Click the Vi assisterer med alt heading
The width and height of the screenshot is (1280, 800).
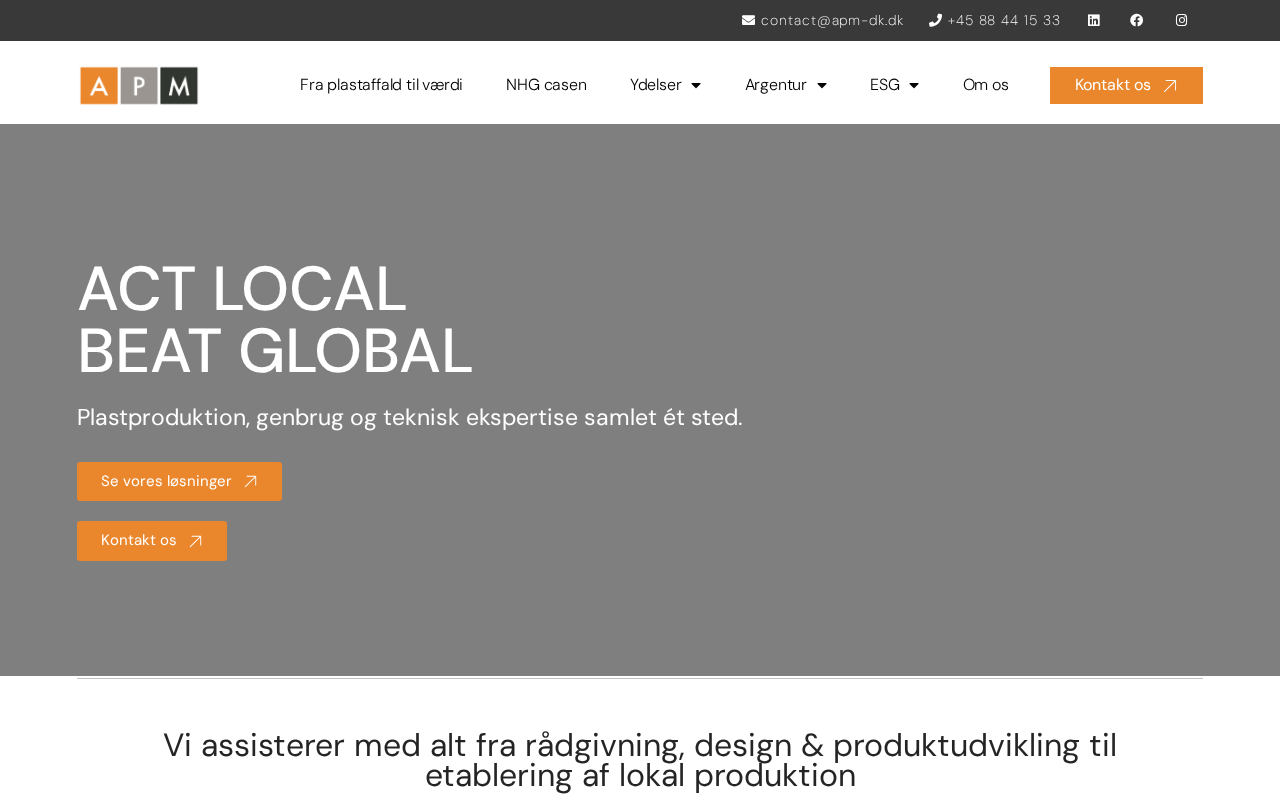(640, 760)
